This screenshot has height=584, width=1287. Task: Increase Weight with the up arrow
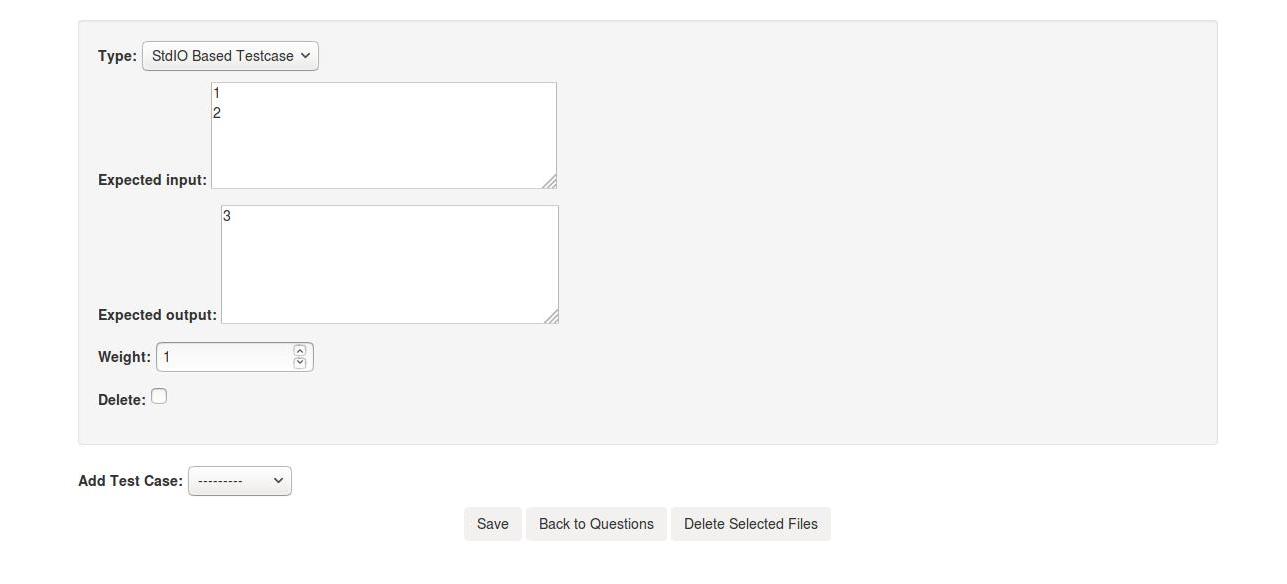coord(299,351)
